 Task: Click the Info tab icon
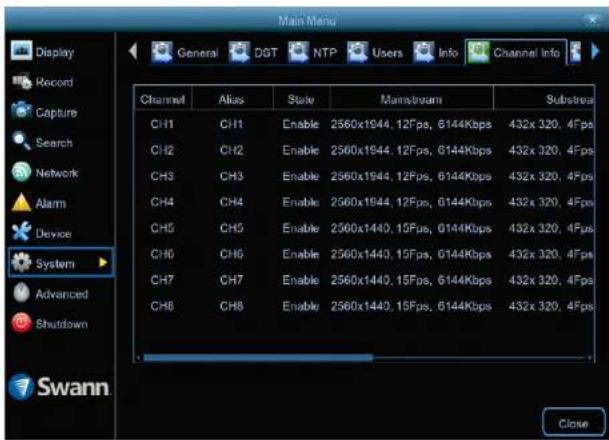pos(424,52)
